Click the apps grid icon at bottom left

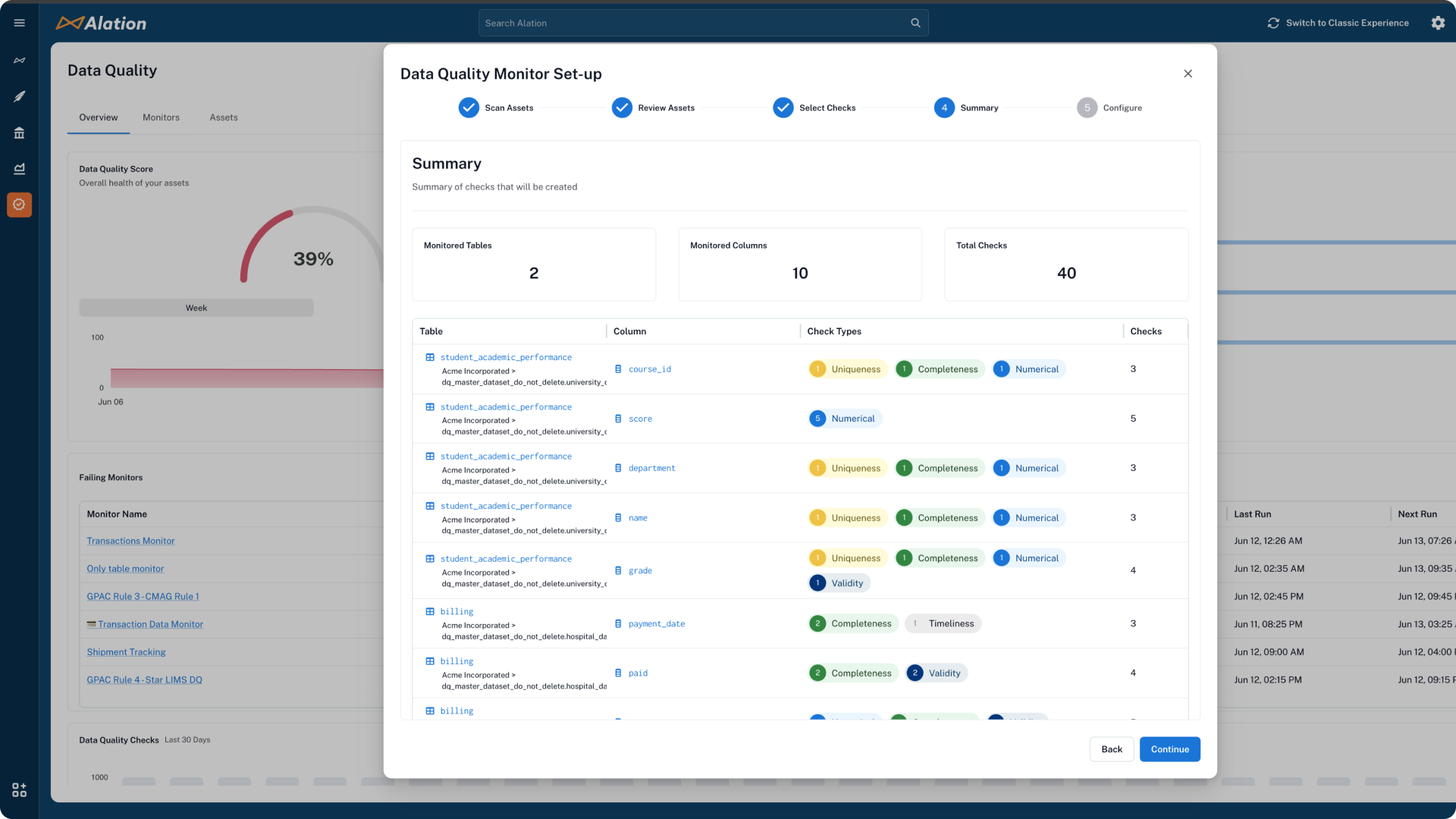click(x=20, y=790)
